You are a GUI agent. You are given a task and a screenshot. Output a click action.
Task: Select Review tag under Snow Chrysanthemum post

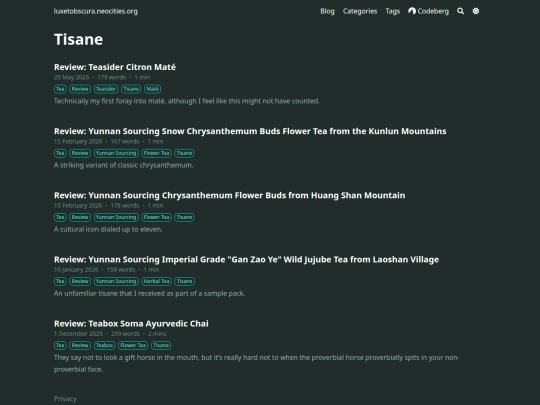[80, 153]
